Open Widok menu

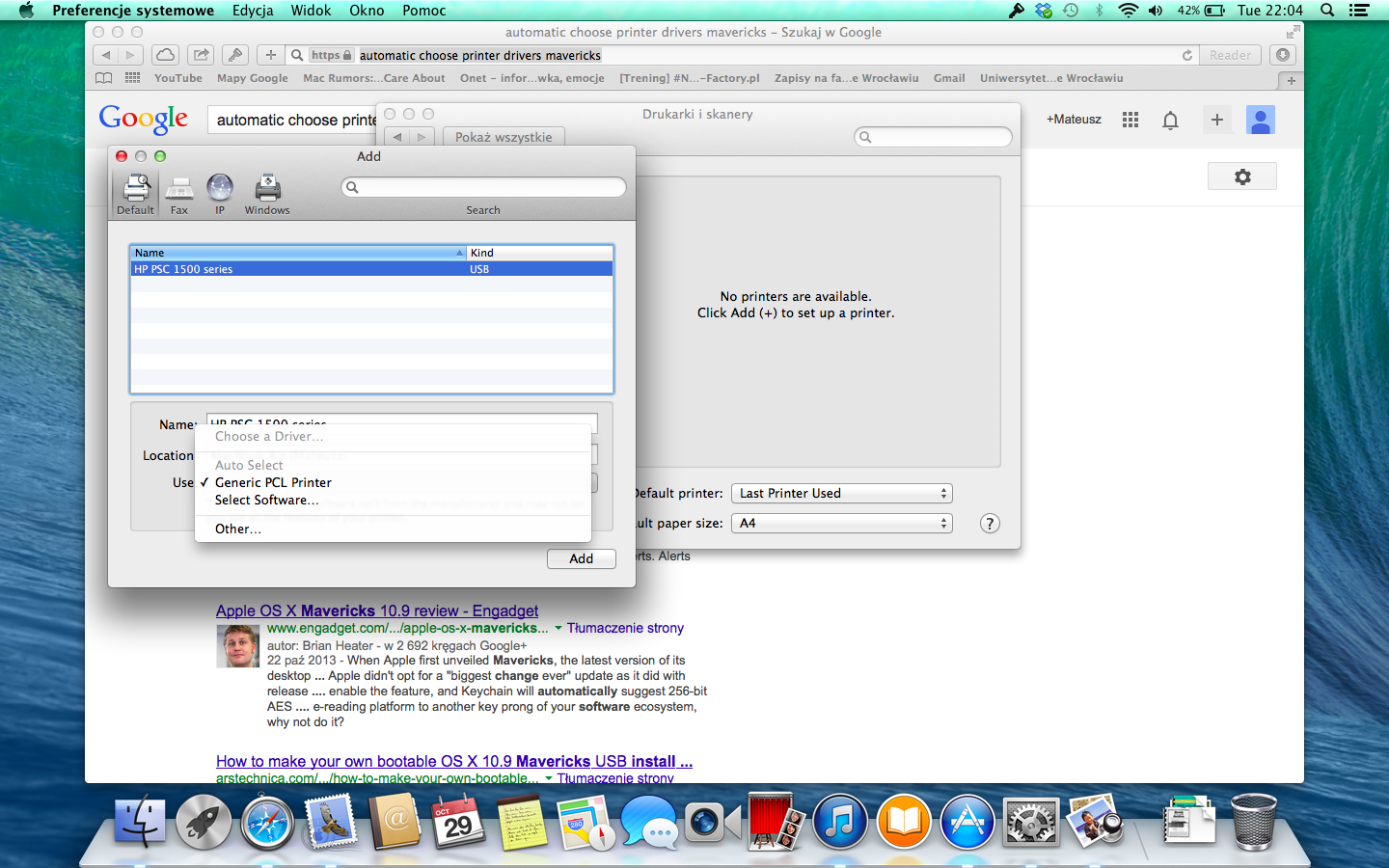(311, 11)
